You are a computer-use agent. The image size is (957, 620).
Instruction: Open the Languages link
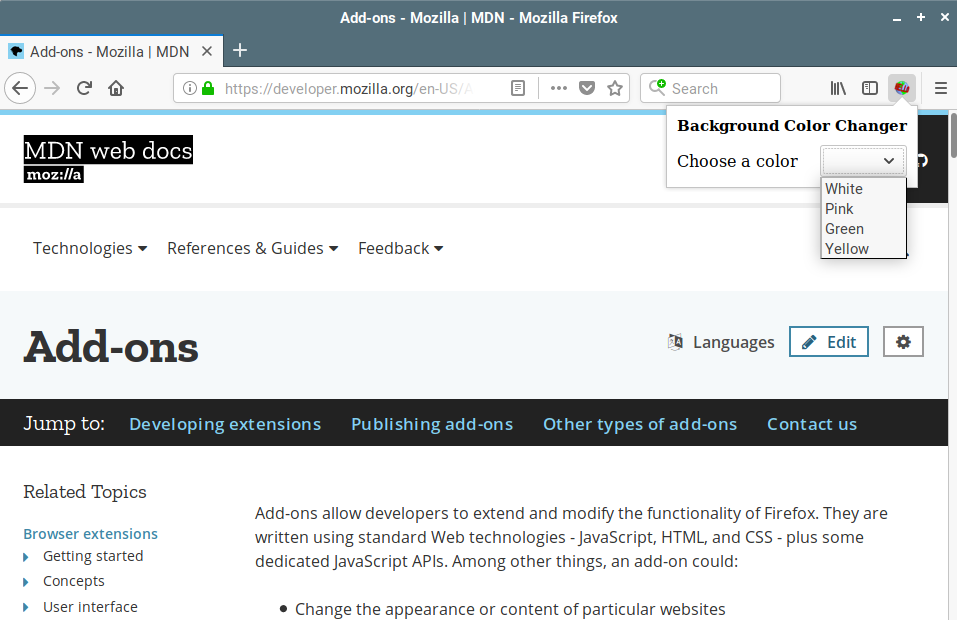pos(733,342)
